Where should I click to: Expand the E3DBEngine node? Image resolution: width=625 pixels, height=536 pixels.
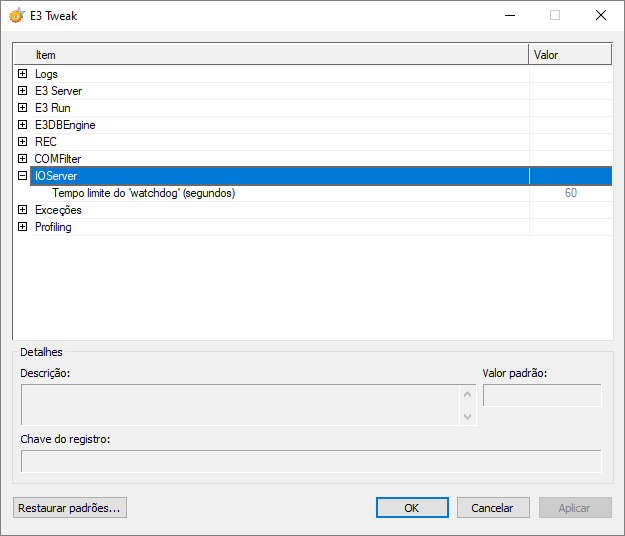point(22,125)
